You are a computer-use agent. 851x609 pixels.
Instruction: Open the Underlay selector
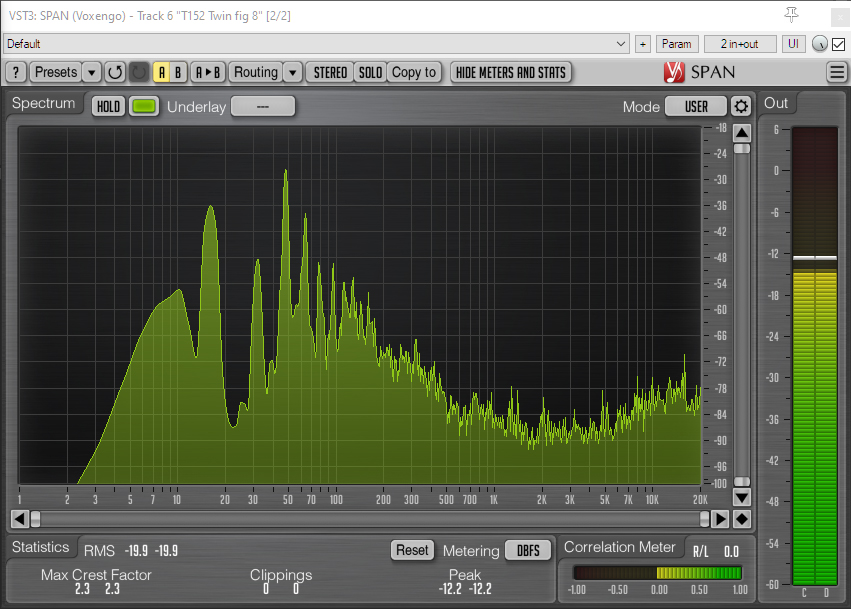point(263,107)
